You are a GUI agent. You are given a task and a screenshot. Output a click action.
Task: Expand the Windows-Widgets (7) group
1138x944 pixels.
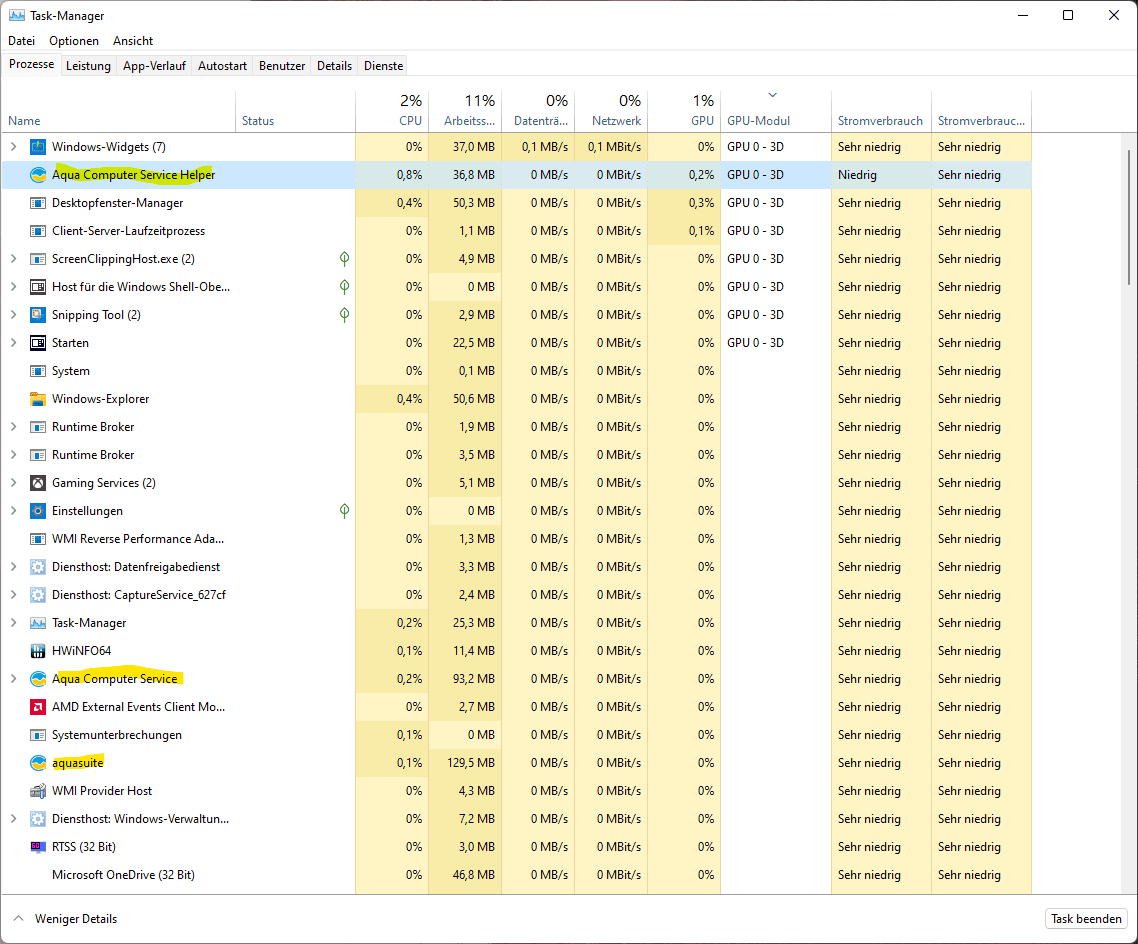click(14, 147)
